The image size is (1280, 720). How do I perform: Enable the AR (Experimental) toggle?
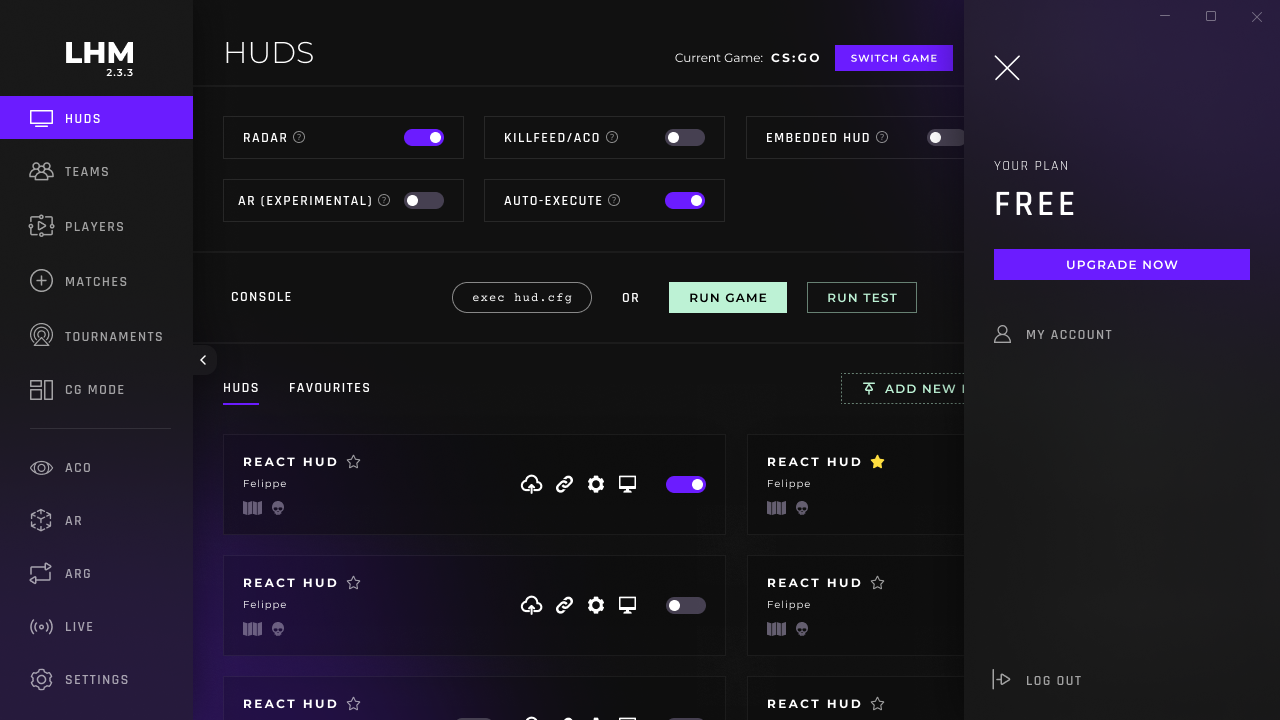tap(424, 201)
